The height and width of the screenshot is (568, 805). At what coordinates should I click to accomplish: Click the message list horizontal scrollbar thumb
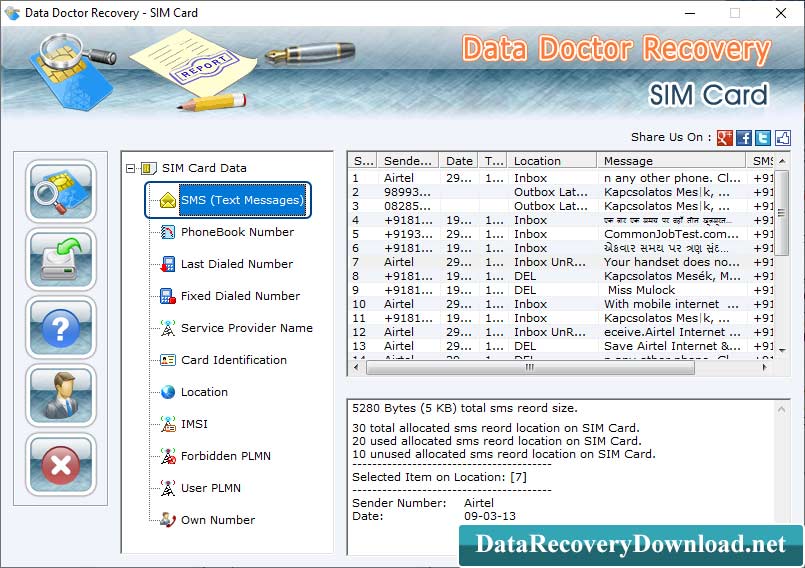[530, 367]
